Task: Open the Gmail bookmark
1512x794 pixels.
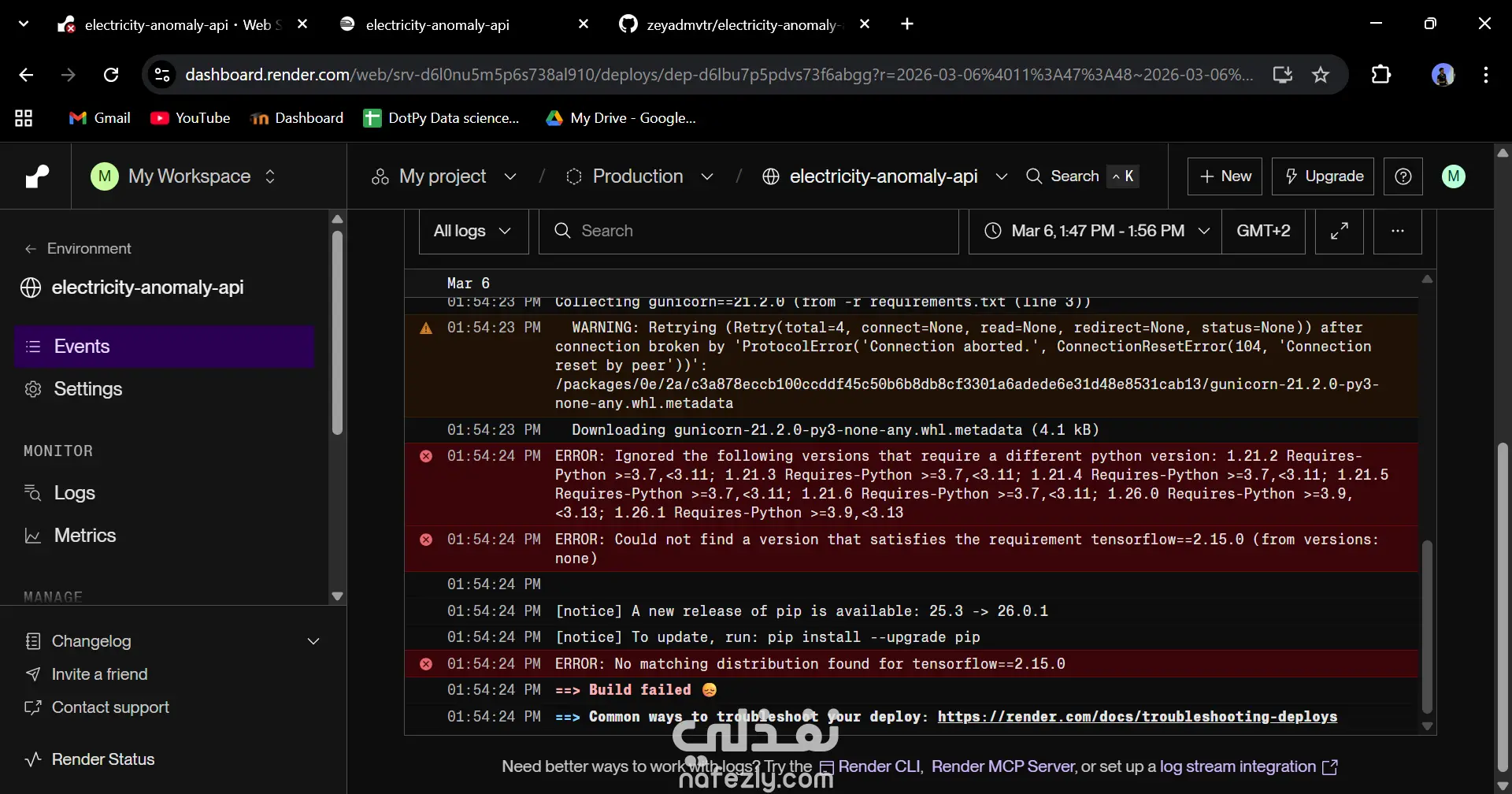Action: coord(100,118)
